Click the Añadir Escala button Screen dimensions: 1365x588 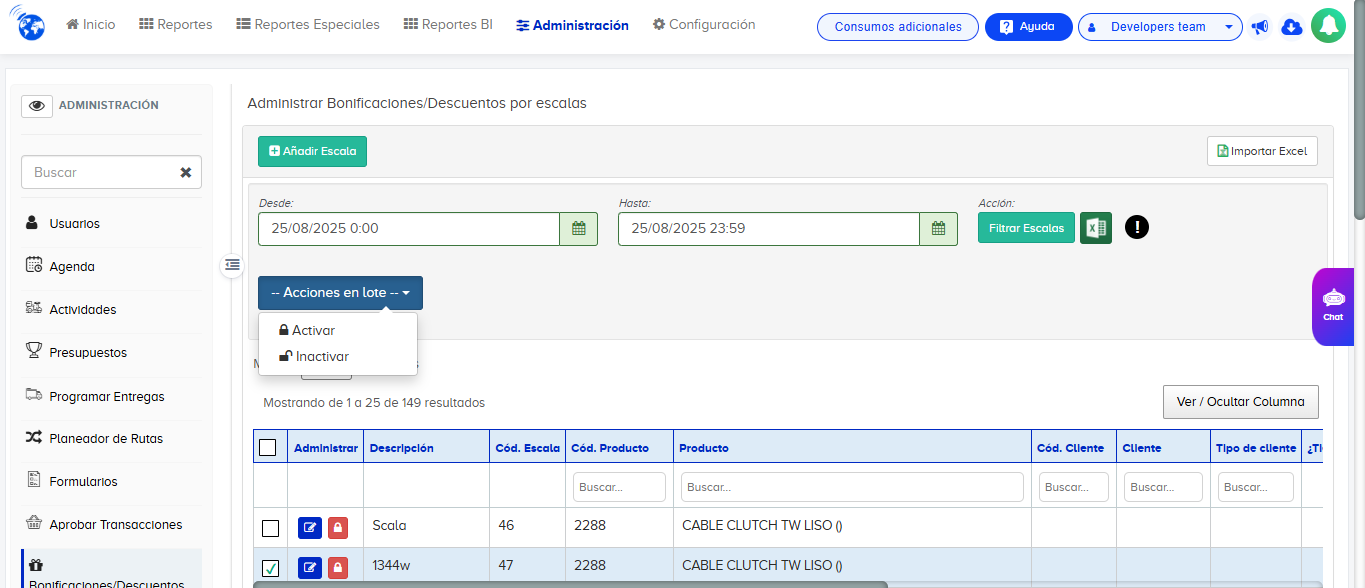pos(313,151)
